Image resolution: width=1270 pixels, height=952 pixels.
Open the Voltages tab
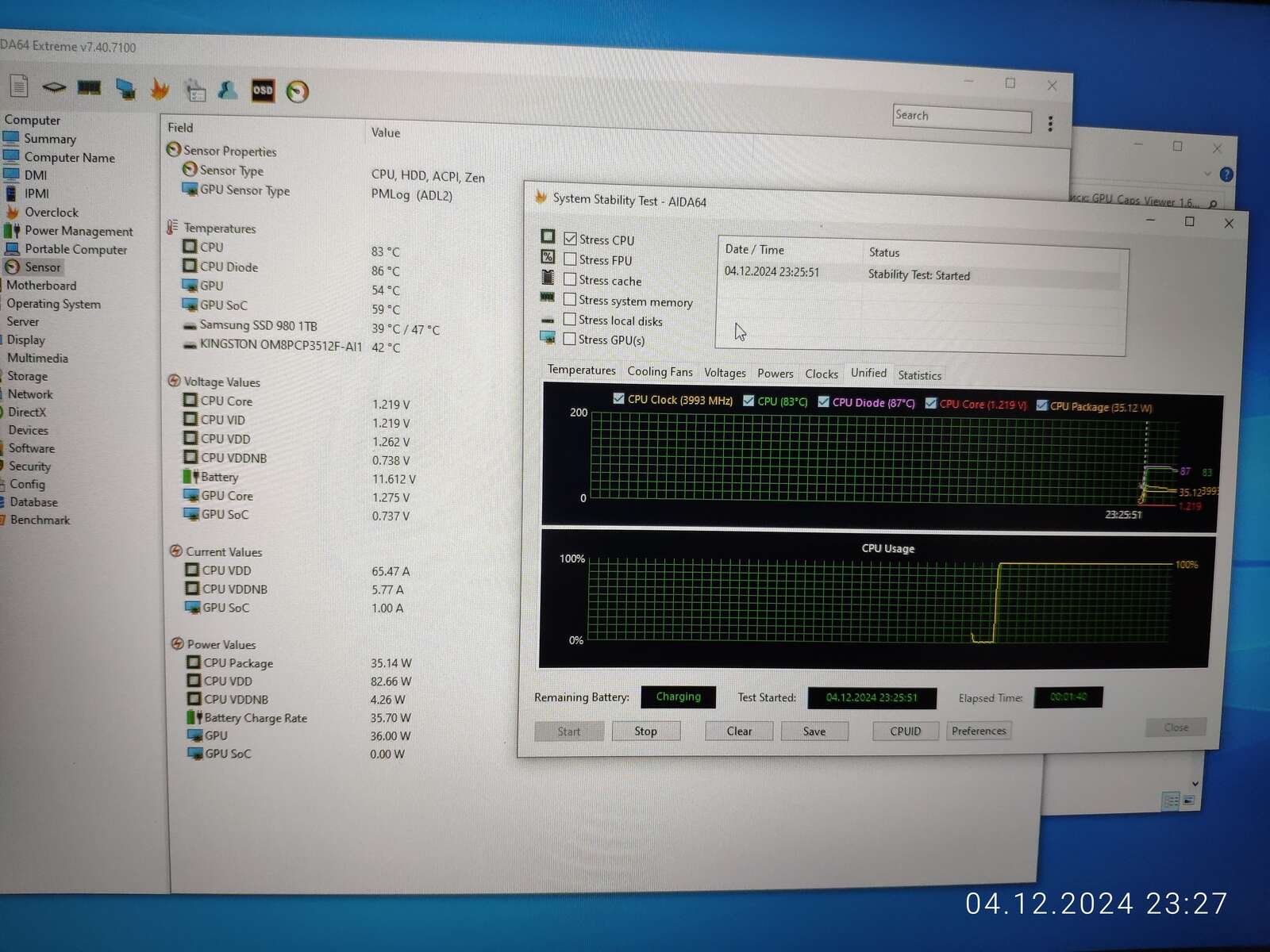click(725, 373)
